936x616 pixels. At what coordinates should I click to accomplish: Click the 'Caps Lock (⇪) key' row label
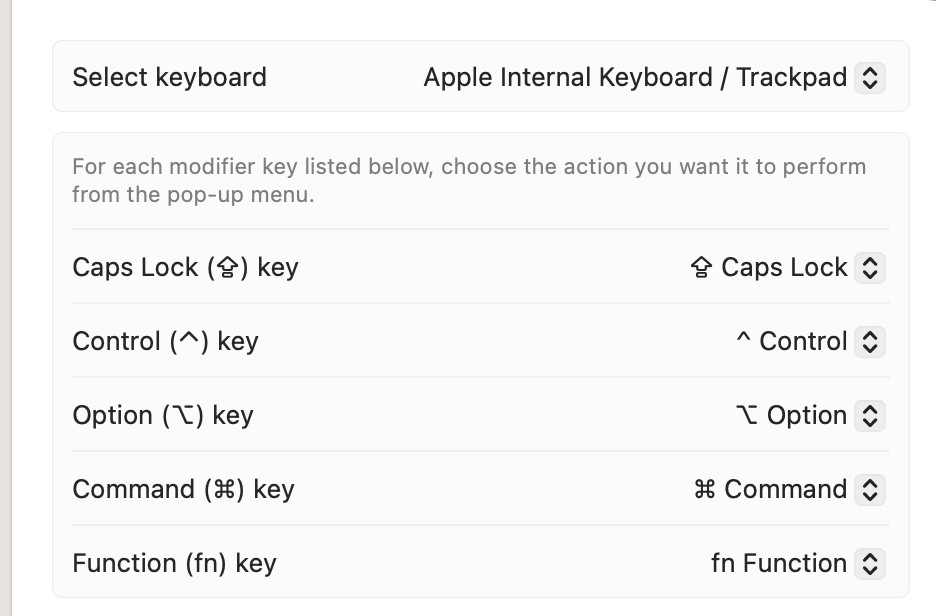coord(185,268)
